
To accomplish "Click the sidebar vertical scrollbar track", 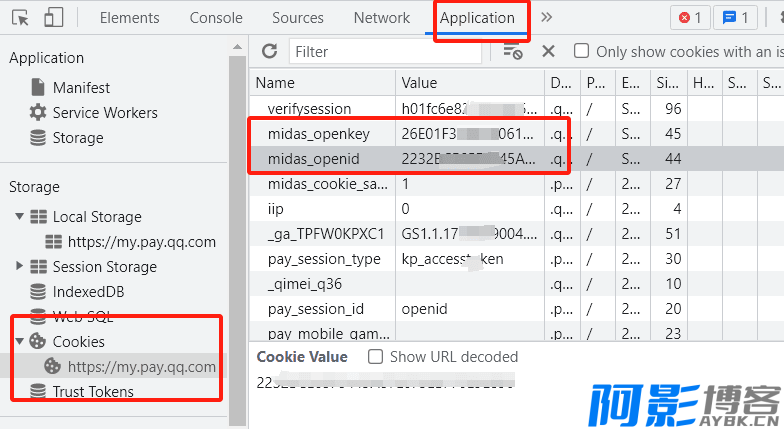I will click(238, 240).
